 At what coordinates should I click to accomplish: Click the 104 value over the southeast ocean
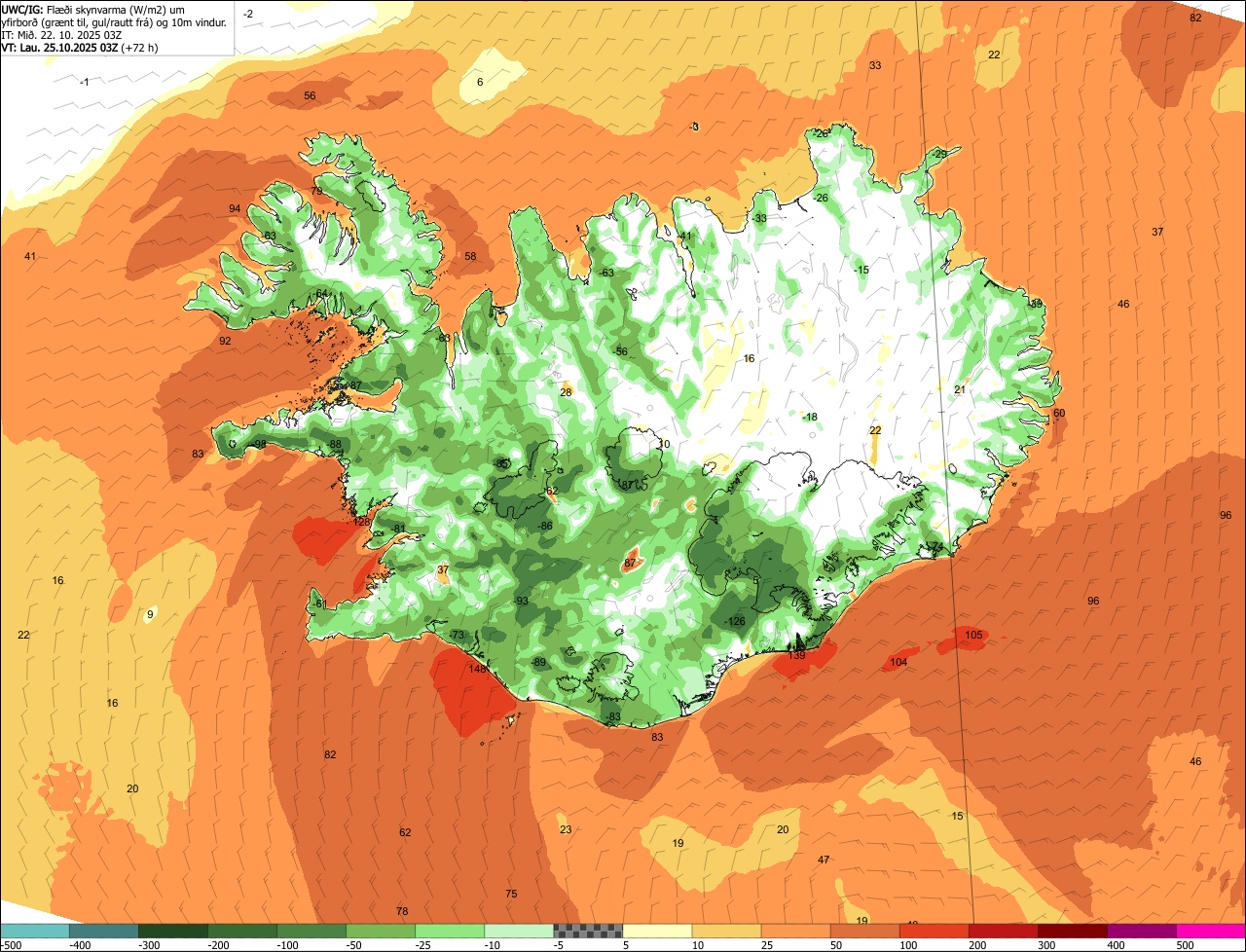pyautogui.click(x=898, y=662)
